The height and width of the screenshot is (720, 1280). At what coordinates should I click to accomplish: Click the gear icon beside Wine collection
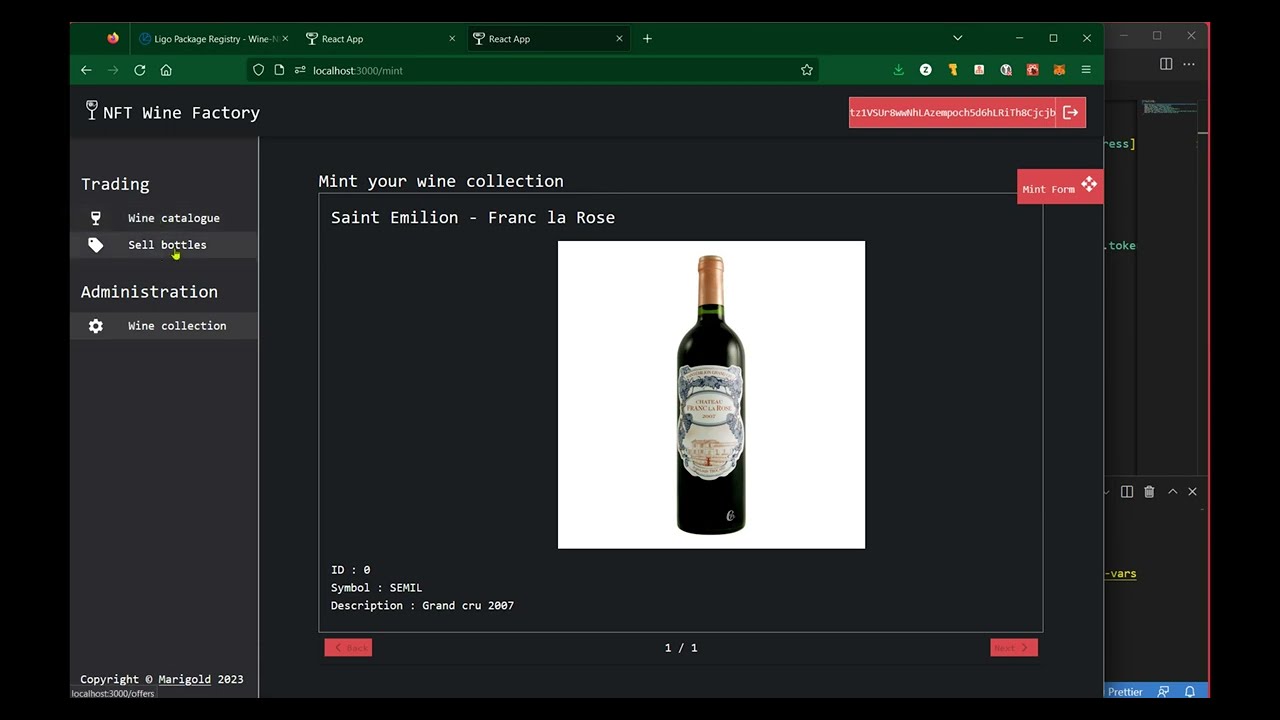click(96, 326)
